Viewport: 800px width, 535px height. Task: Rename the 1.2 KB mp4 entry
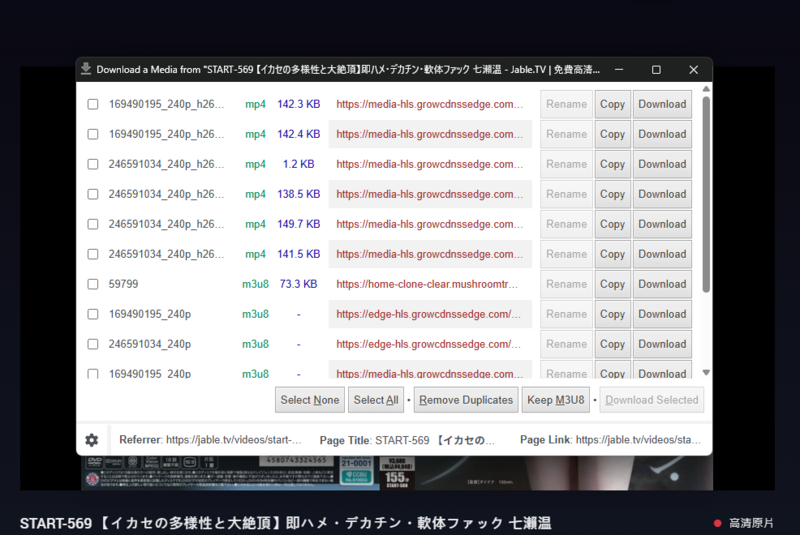[x=566, y=164]
